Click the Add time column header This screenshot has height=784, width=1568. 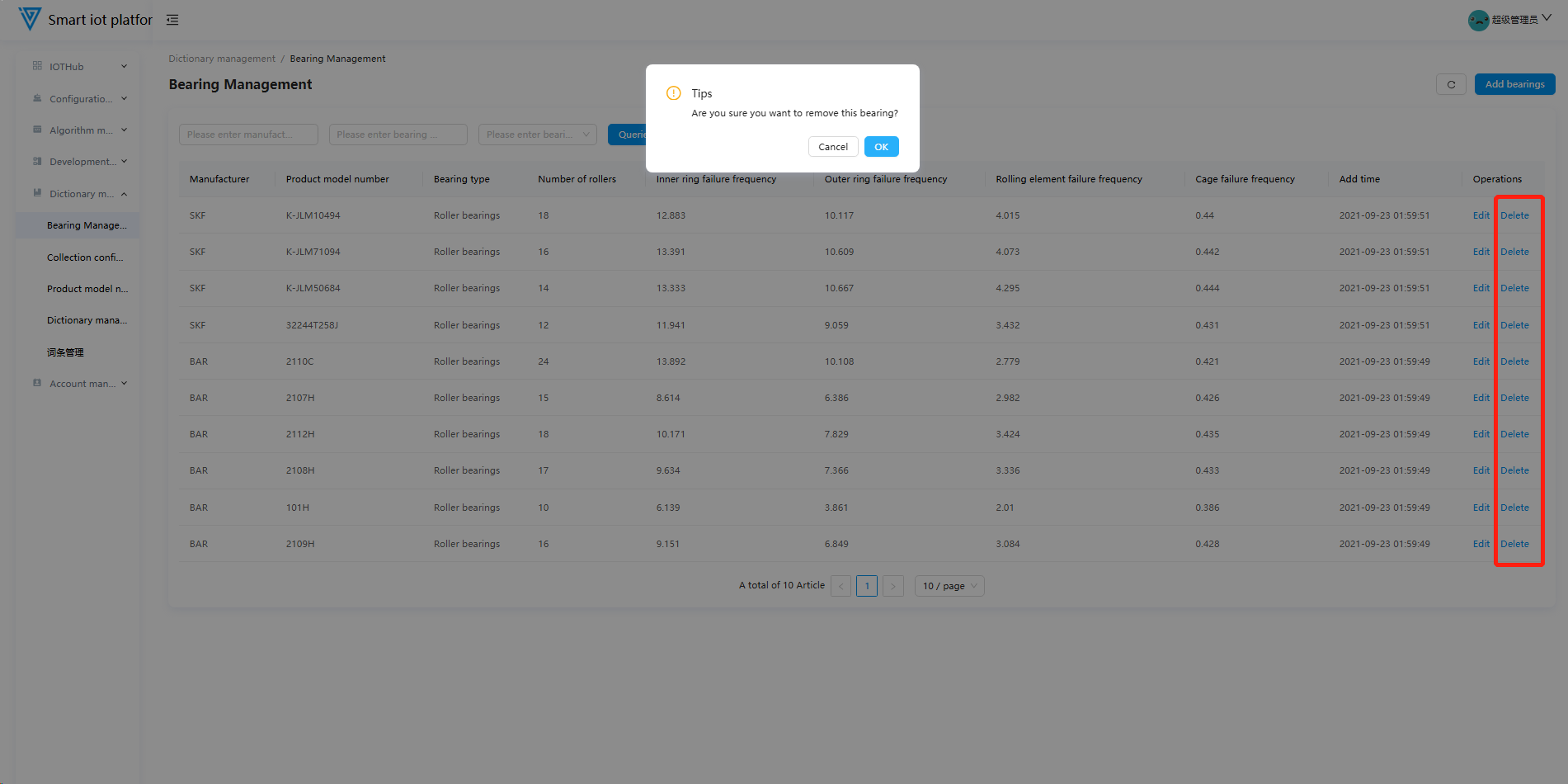click(x=1359, y=179)
